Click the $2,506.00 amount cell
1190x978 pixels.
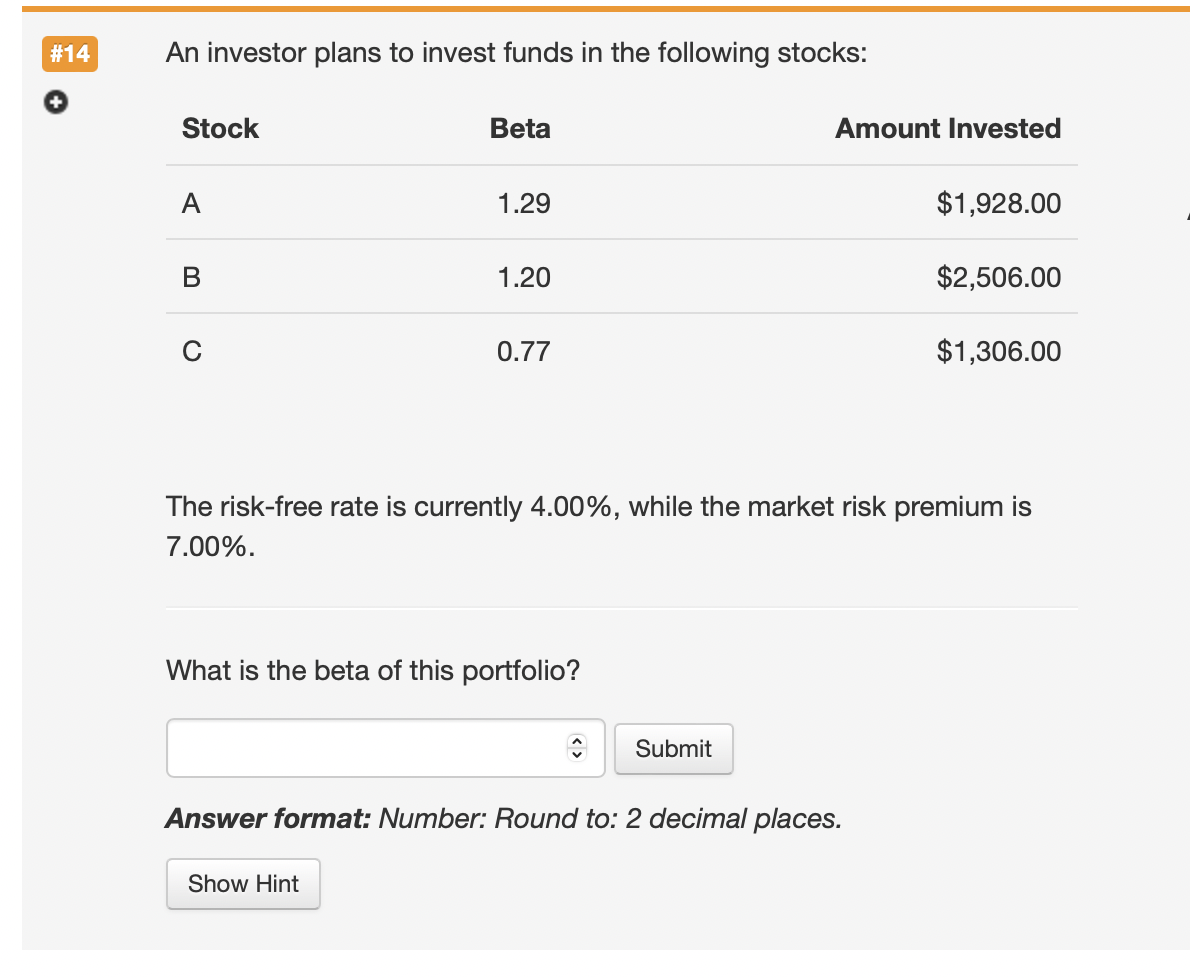click(998, 278)
